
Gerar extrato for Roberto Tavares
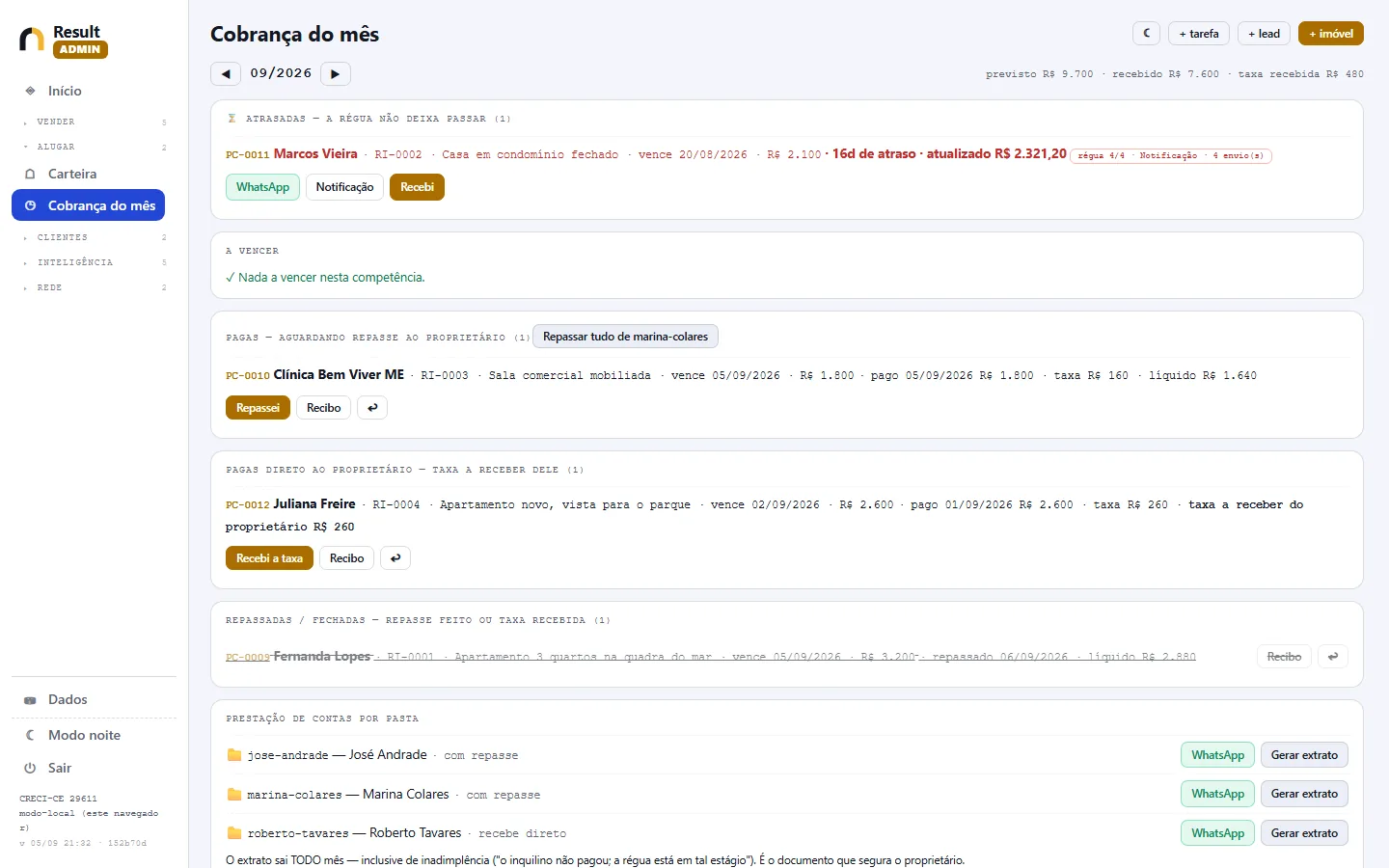click(x=1304, y=833)
